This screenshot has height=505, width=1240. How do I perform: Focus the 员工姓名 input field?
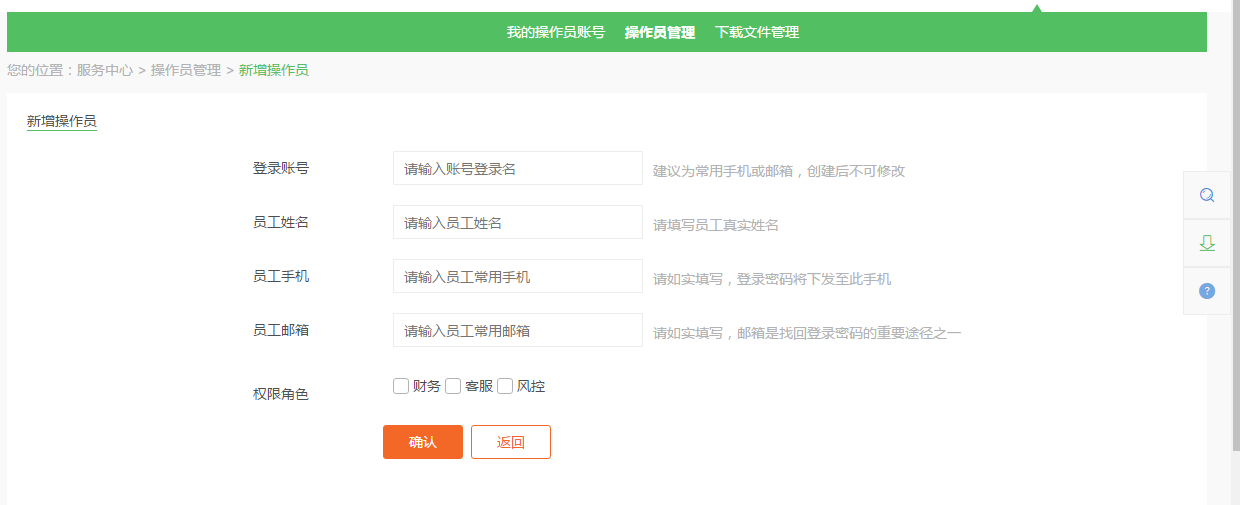[518, 222]
